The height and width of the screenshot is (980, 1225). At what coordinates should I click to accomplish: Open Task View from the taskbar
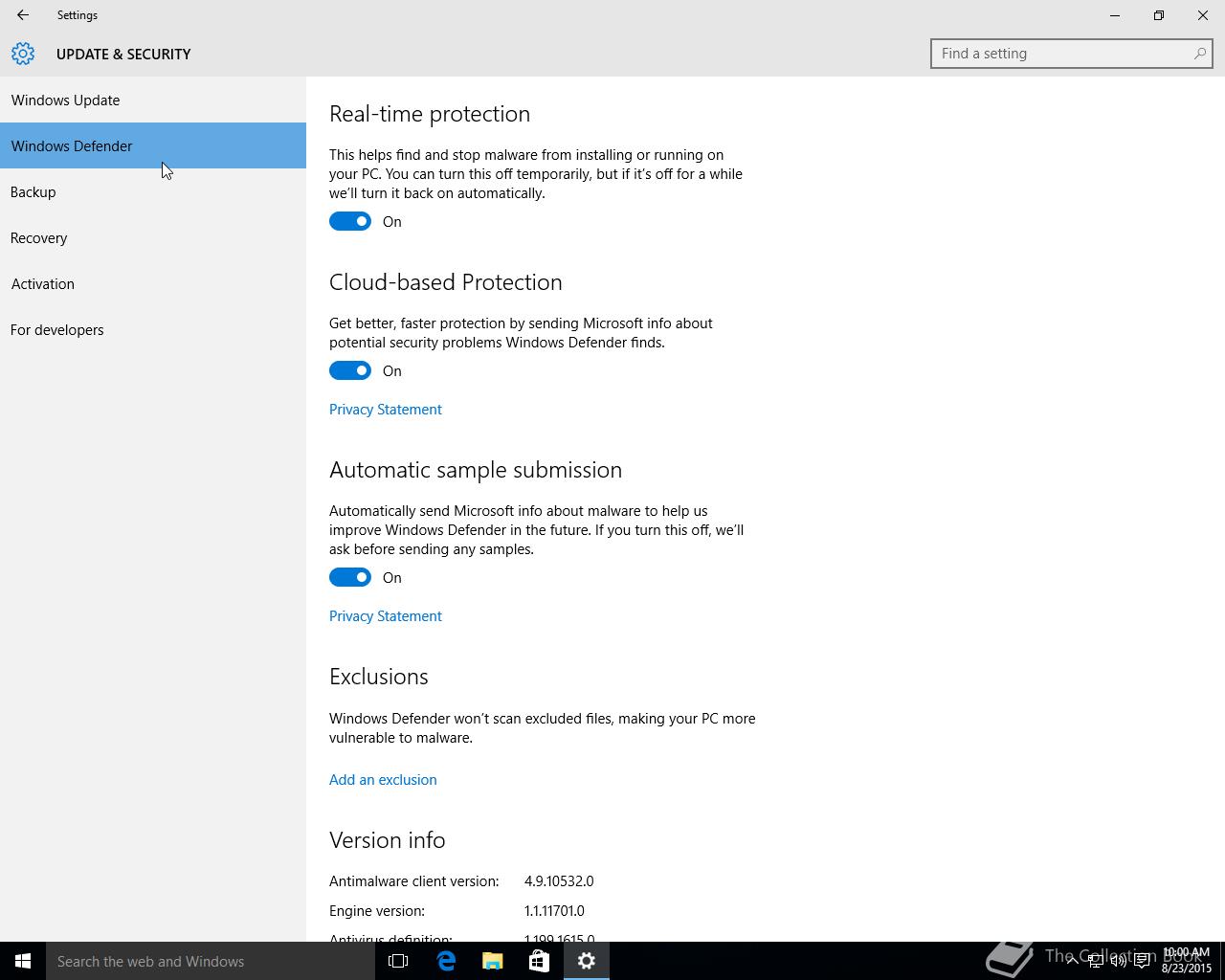pyautogui.click(x=398, y=961)
